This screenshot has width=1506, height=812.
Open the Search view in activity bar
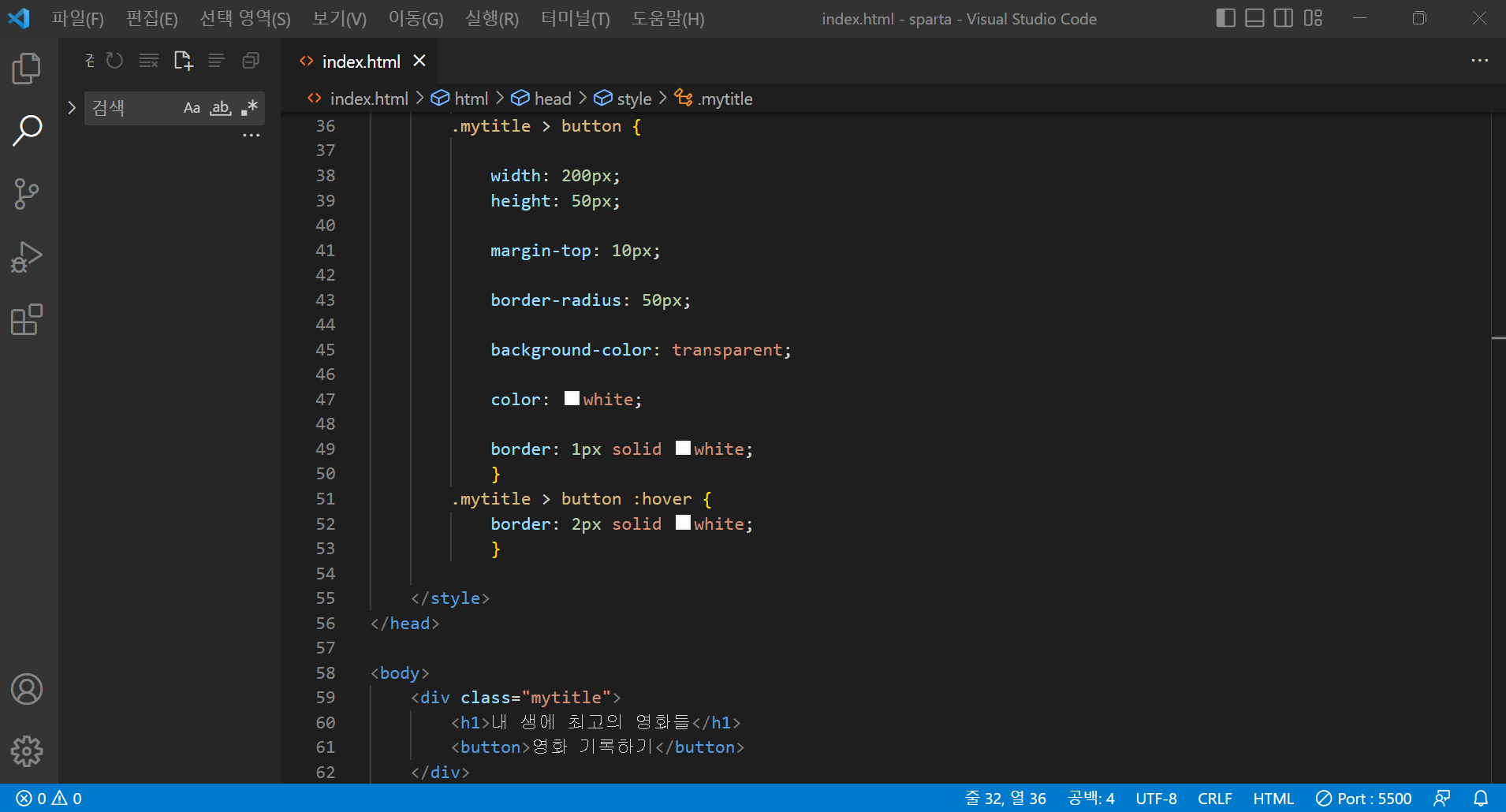27,131
